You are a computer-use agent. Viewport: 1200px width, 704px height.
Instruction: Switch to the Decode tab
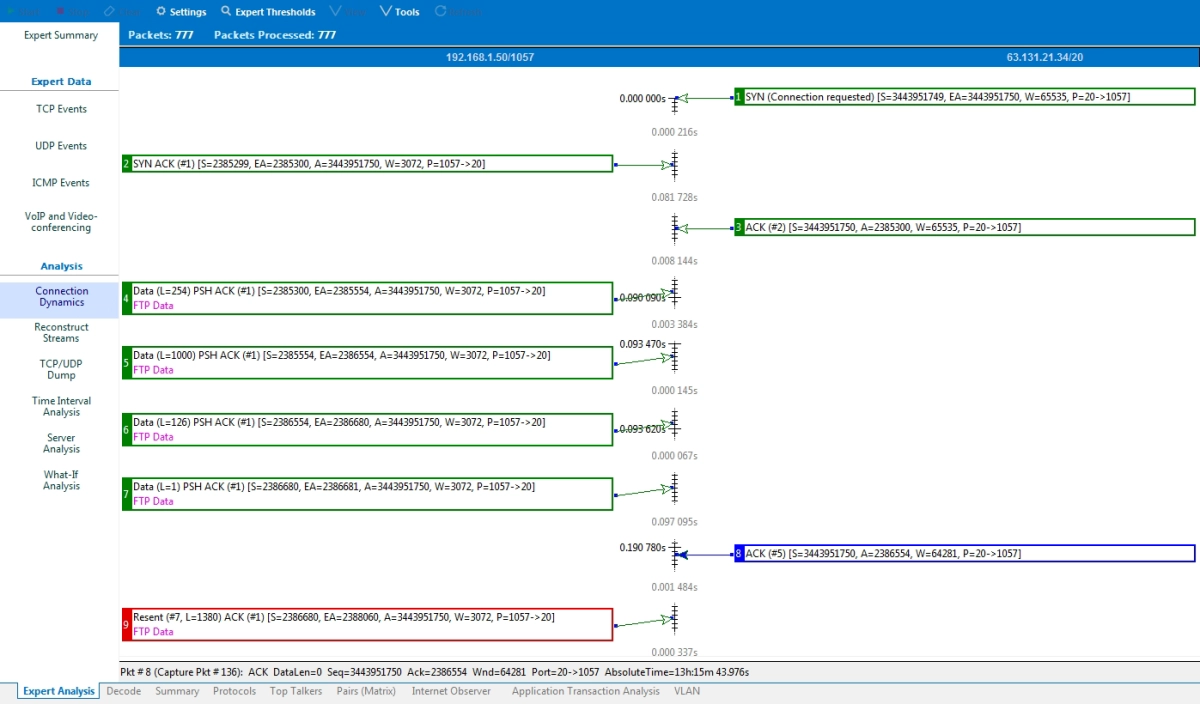(x=124, y=691)
